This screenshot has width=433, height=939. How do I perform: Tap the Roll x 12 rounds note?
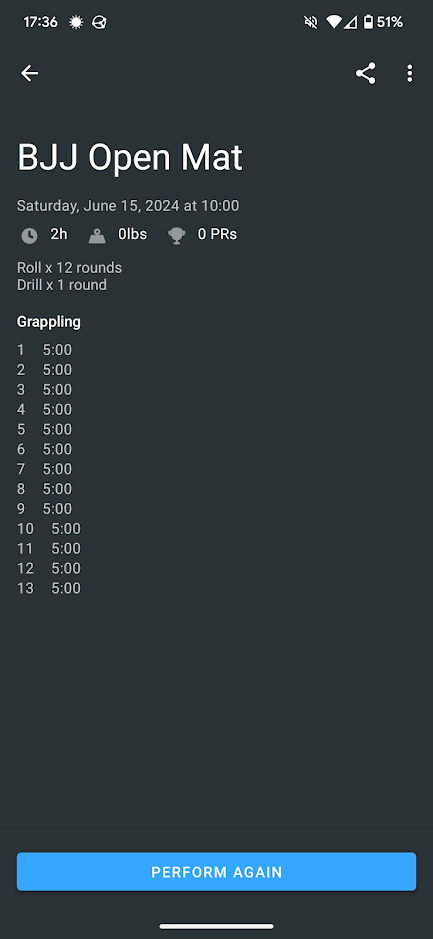69,268
